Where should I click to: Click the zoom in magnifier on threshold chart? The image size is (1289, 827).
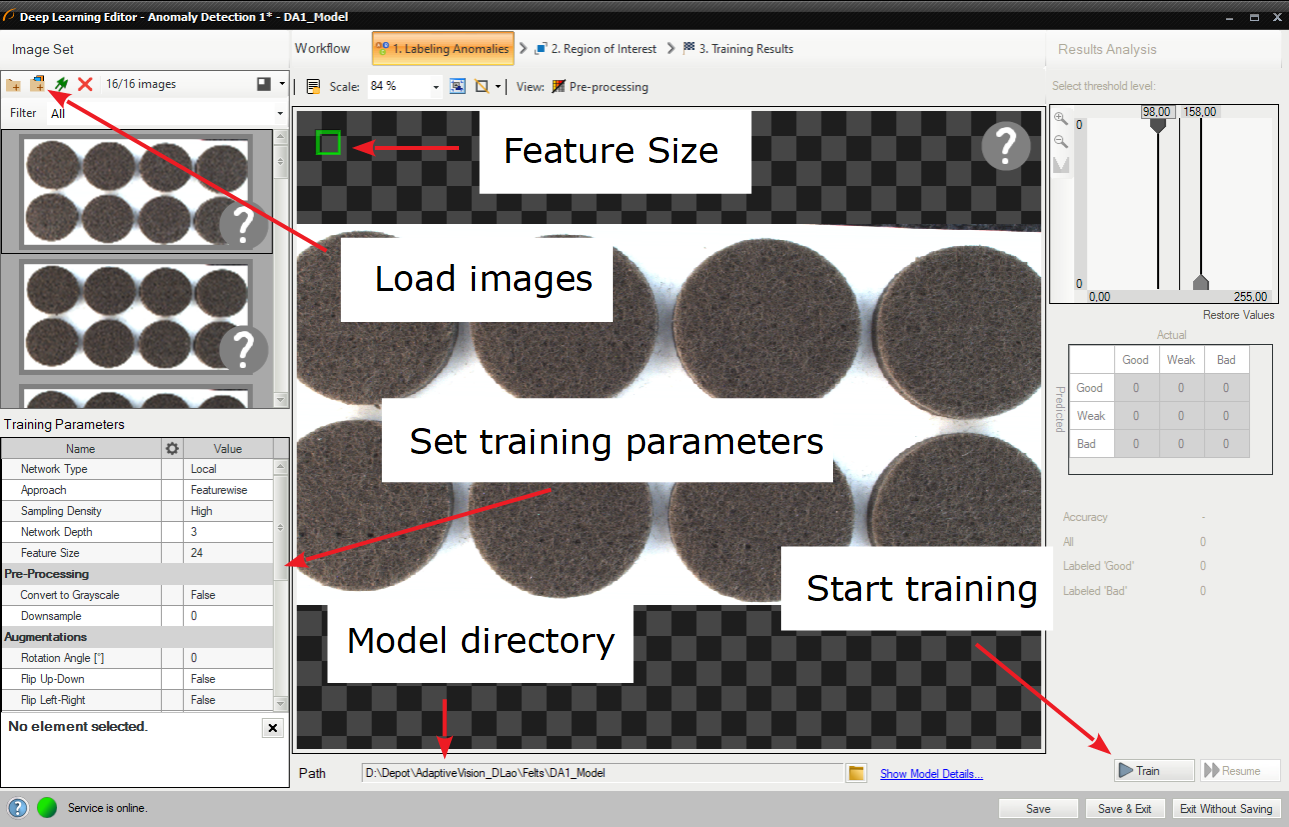[x=1061, y=119]
